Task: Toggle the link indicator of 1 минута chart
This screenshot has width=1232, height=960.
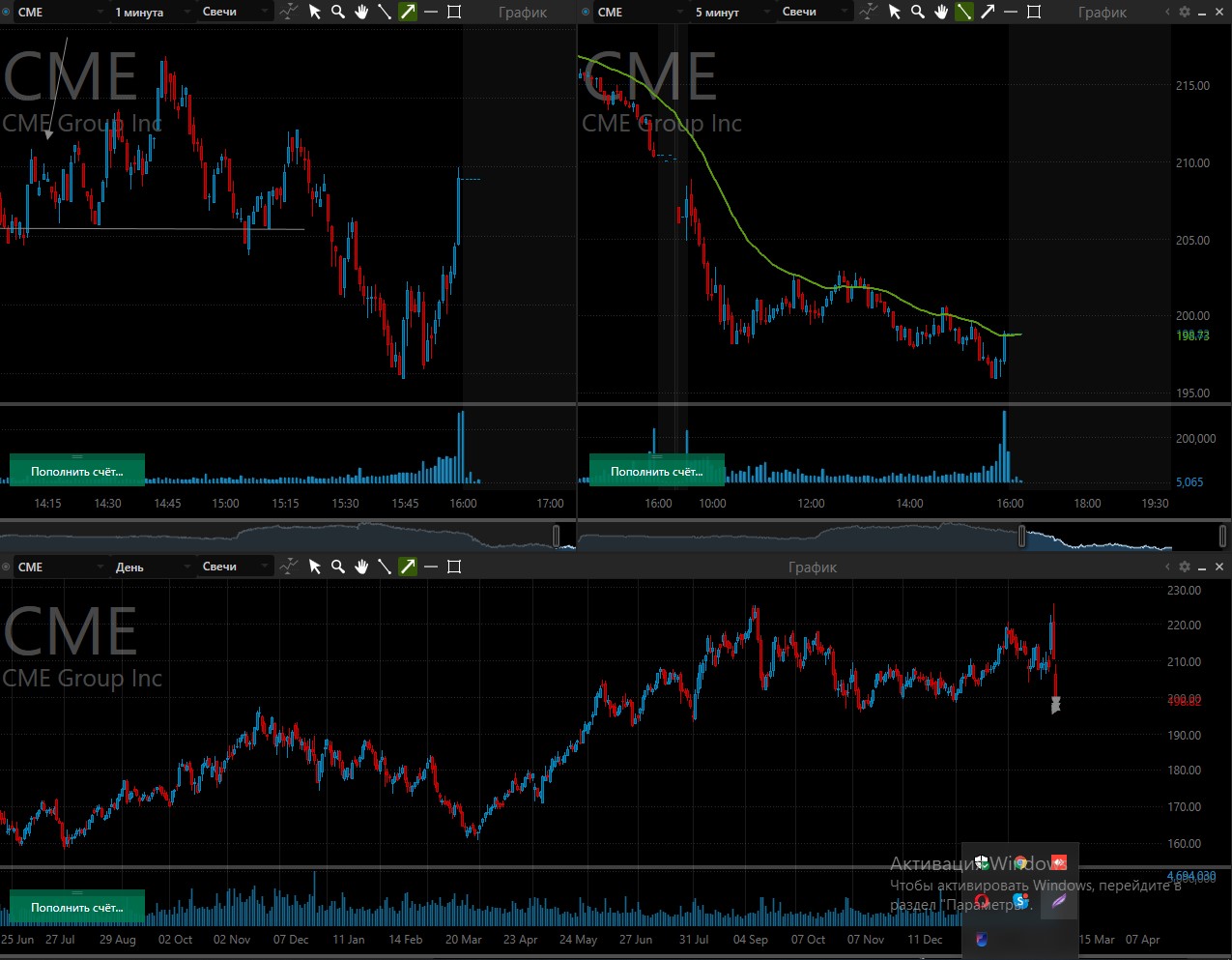Action: 7,12
